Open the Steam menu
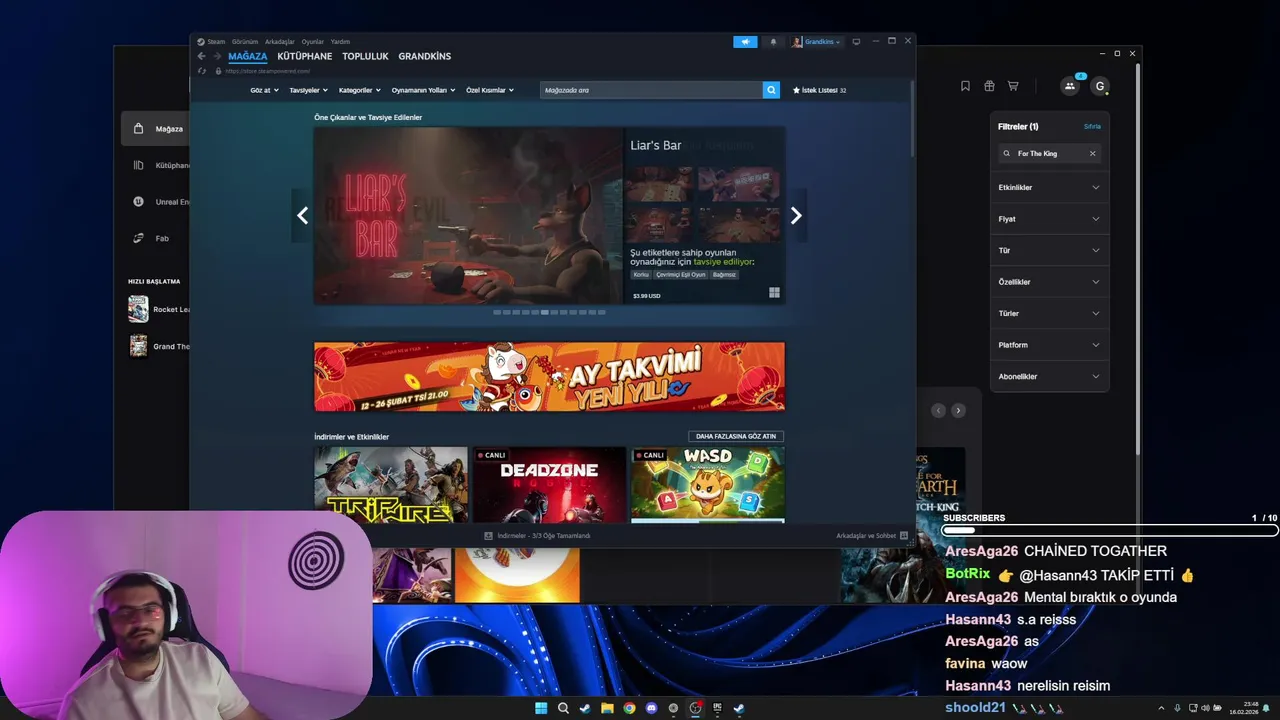1280x720 pixels. (211, 42)
